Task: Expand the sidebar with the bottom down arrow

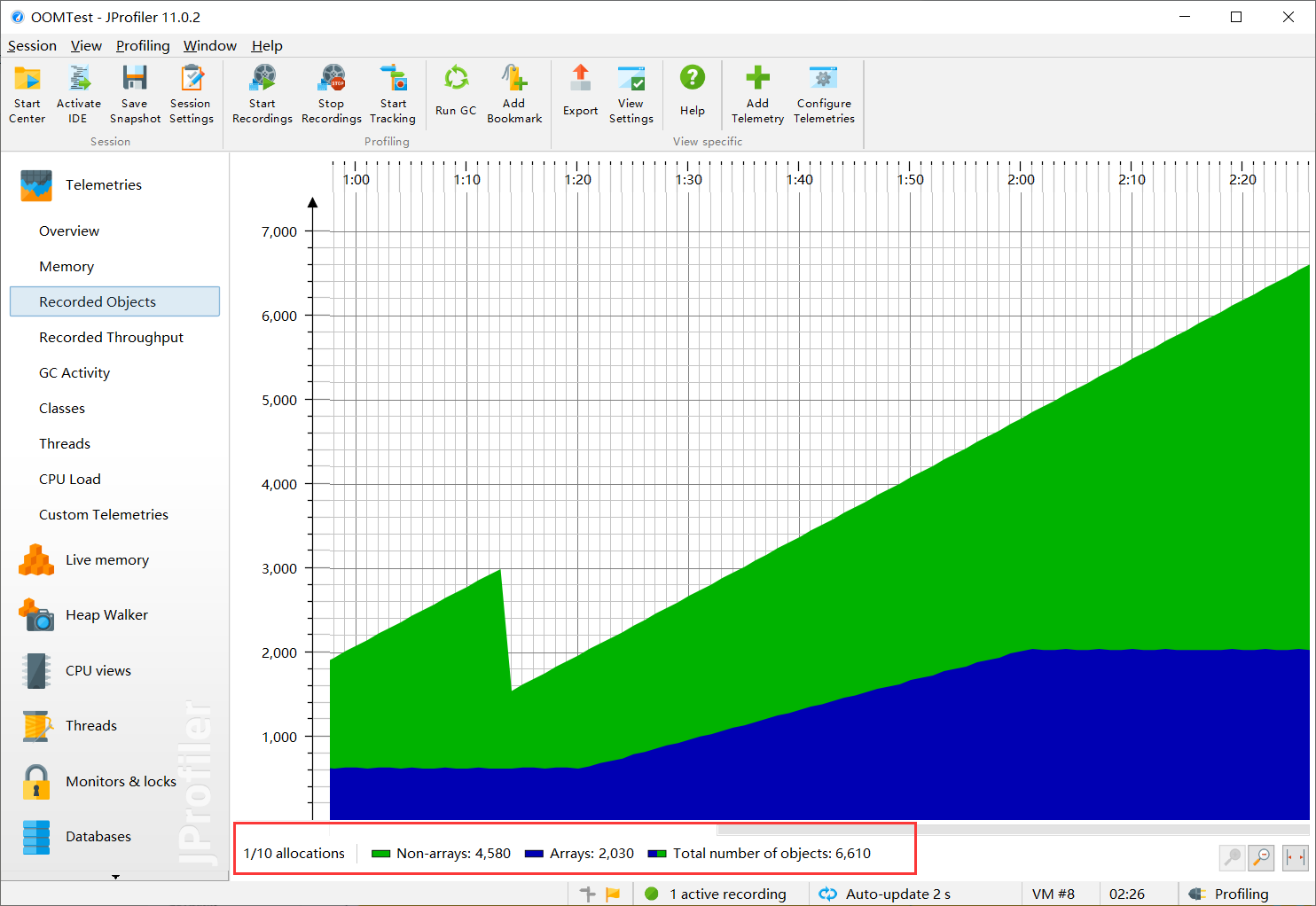Action: pos(115,877)
